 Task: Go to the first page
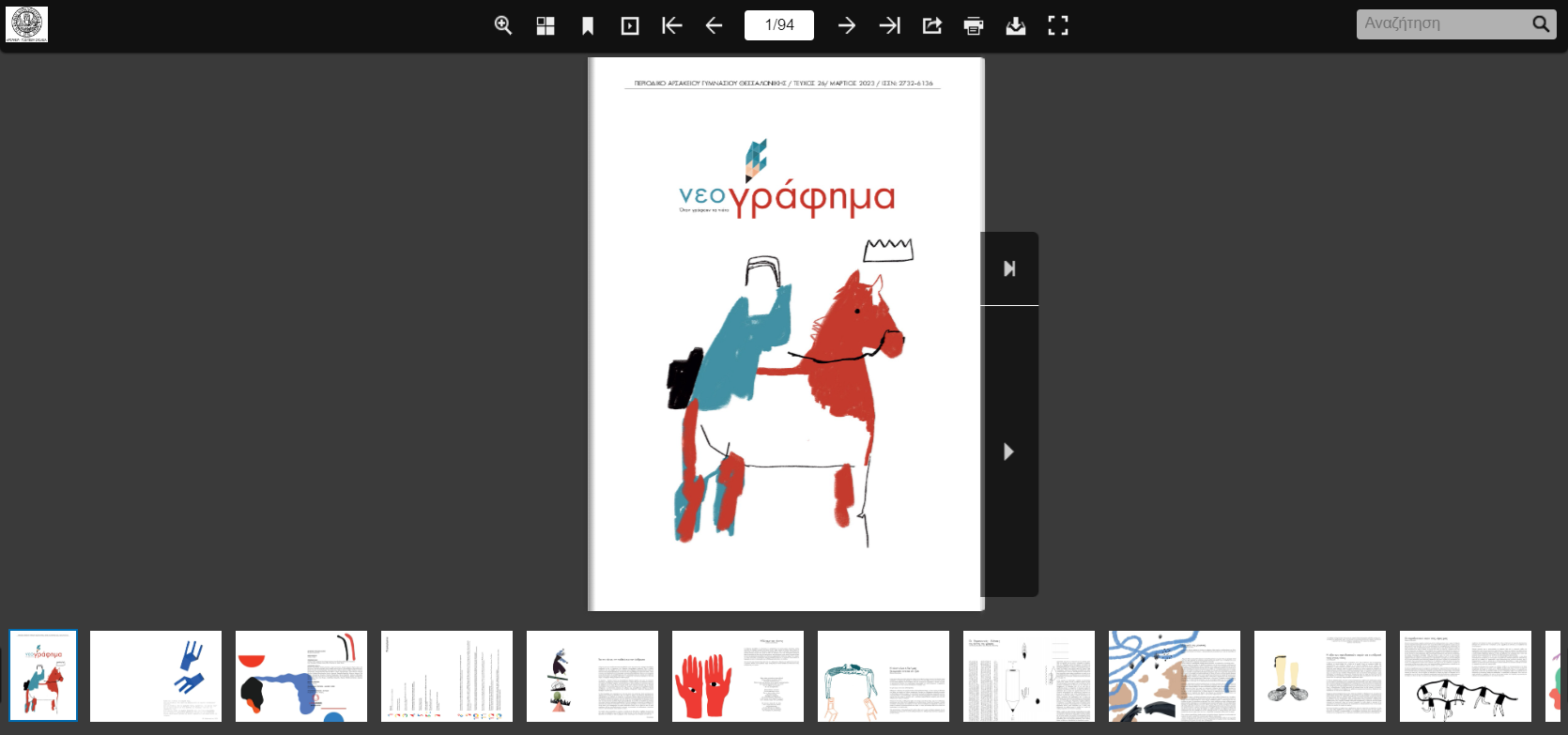pyautogui.click(x=671, y=25)
